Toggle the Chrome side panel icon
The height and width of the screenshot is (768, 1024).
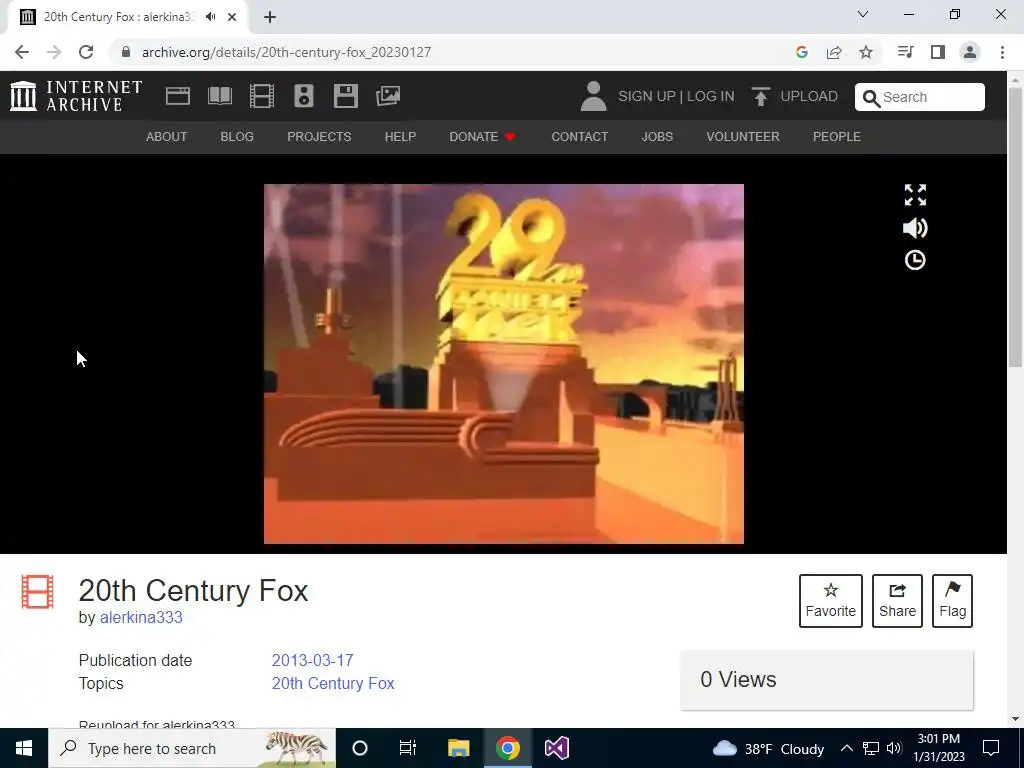pyautogui.click(x=938, y=52)
